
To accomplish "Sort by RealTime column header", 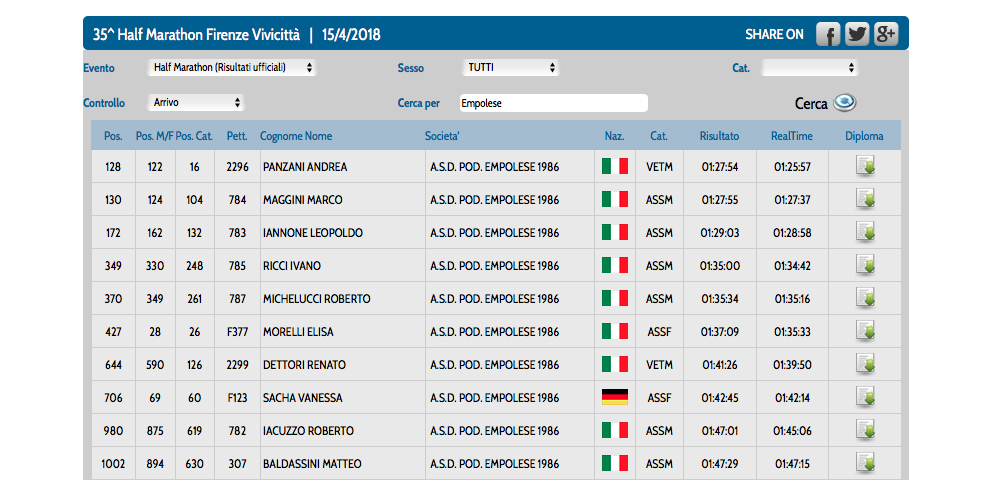I will tap(792, 136).
